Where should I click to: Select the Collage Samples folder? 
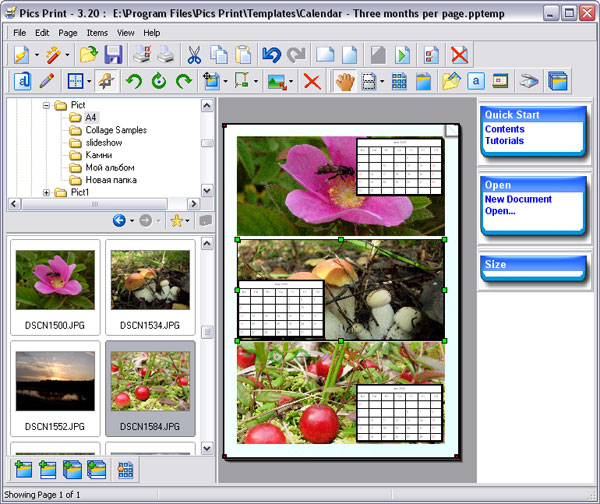(115, 130)
